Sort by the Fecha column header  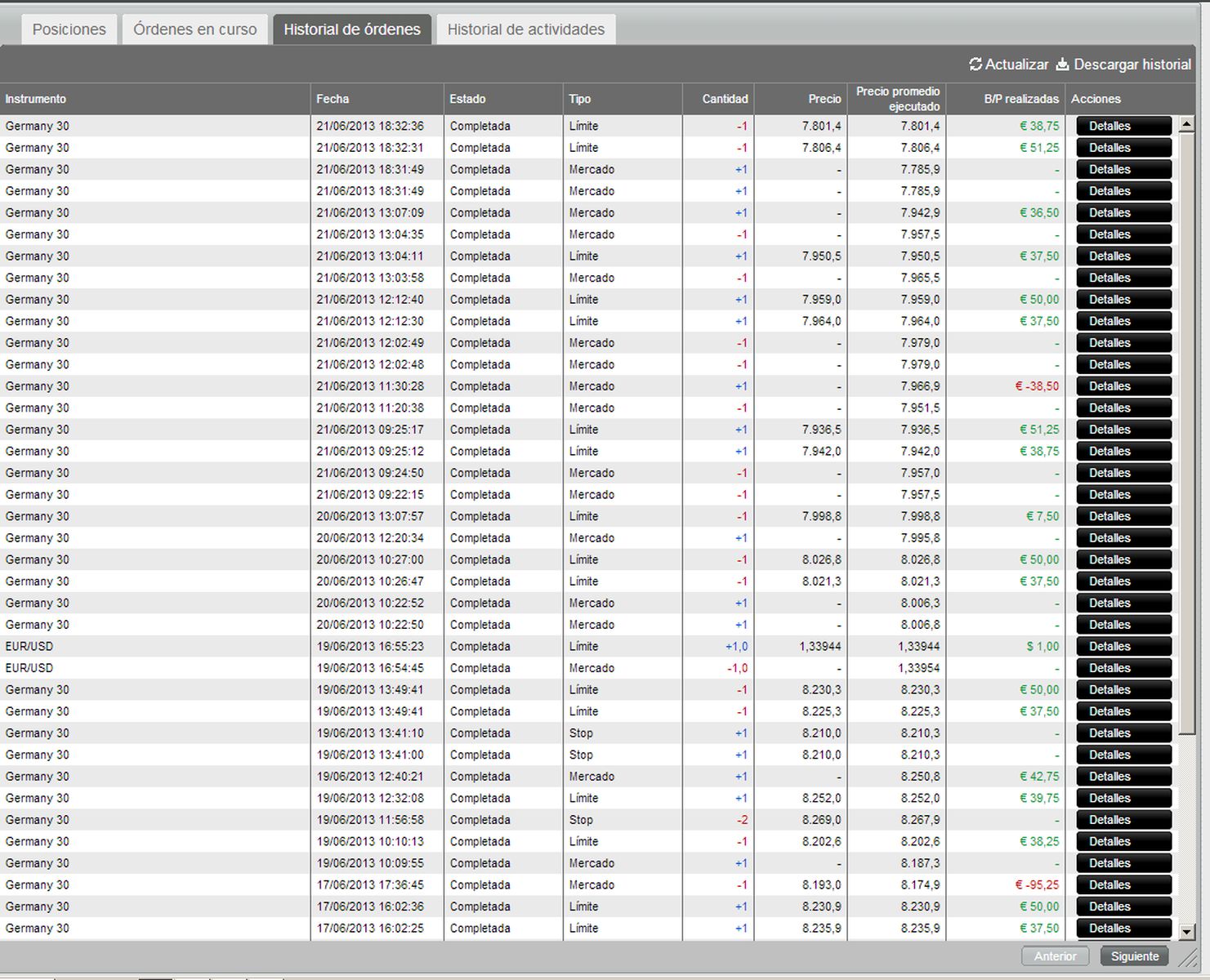pos(333,99)
